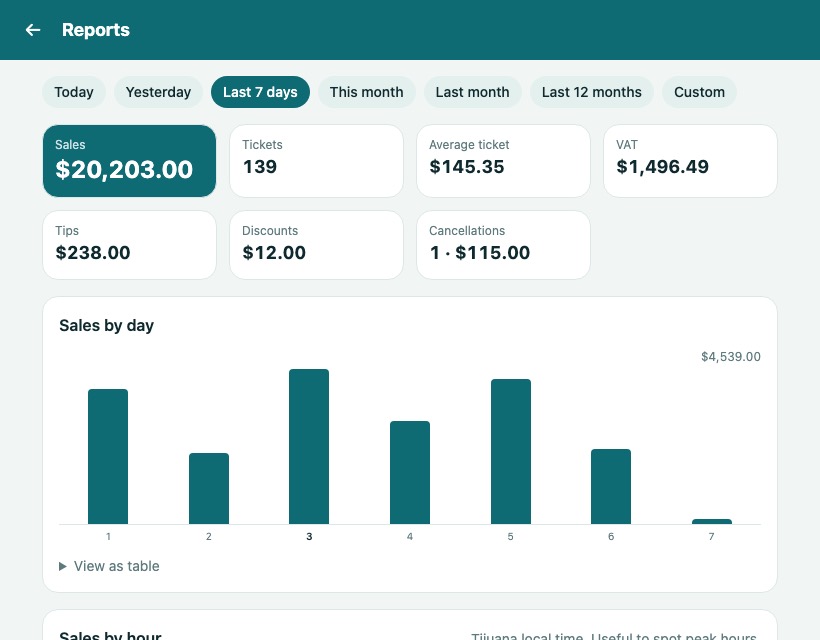Click the day 4 sales bar
820x640 pixels.
pos(410,472)
